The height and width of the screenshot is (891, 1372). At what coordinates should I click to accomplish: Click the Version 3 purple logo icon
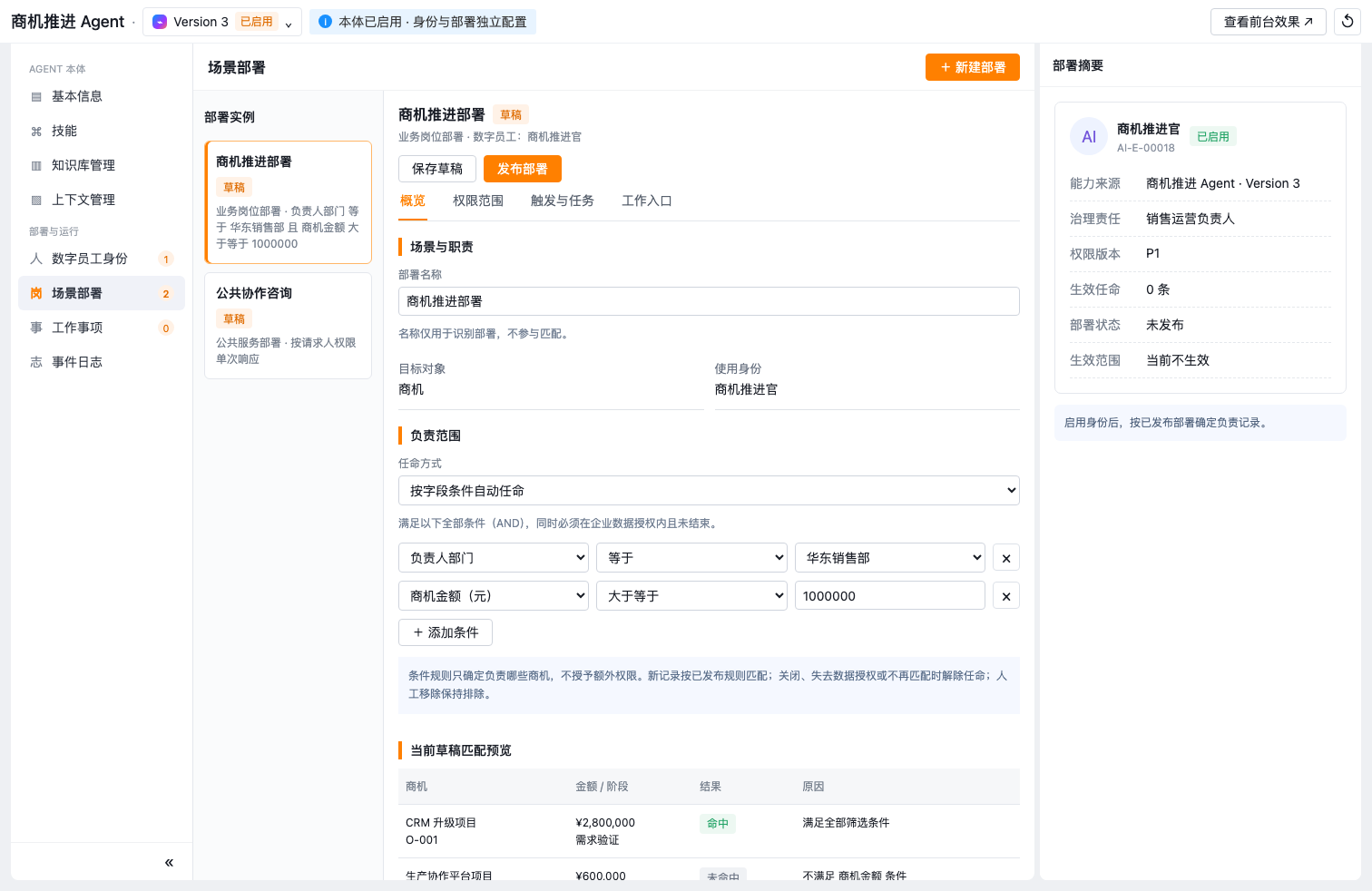160,22
